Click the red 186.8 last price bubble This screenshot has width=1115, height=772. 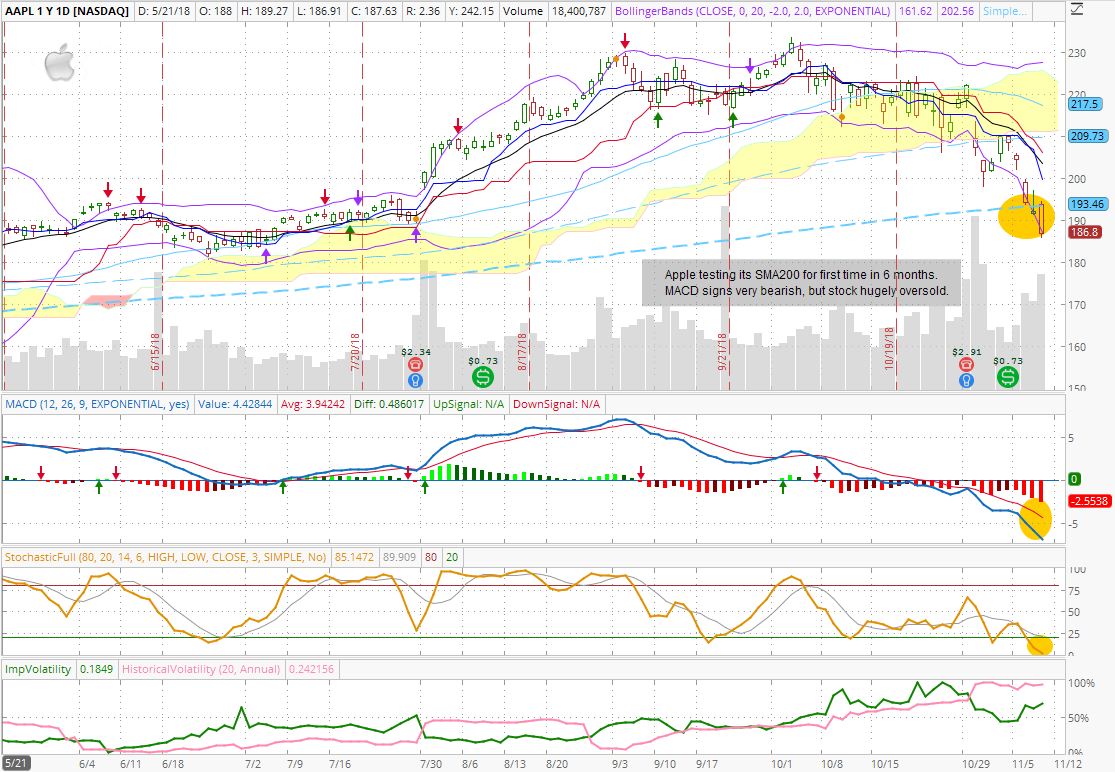[x=1085, y=232]
